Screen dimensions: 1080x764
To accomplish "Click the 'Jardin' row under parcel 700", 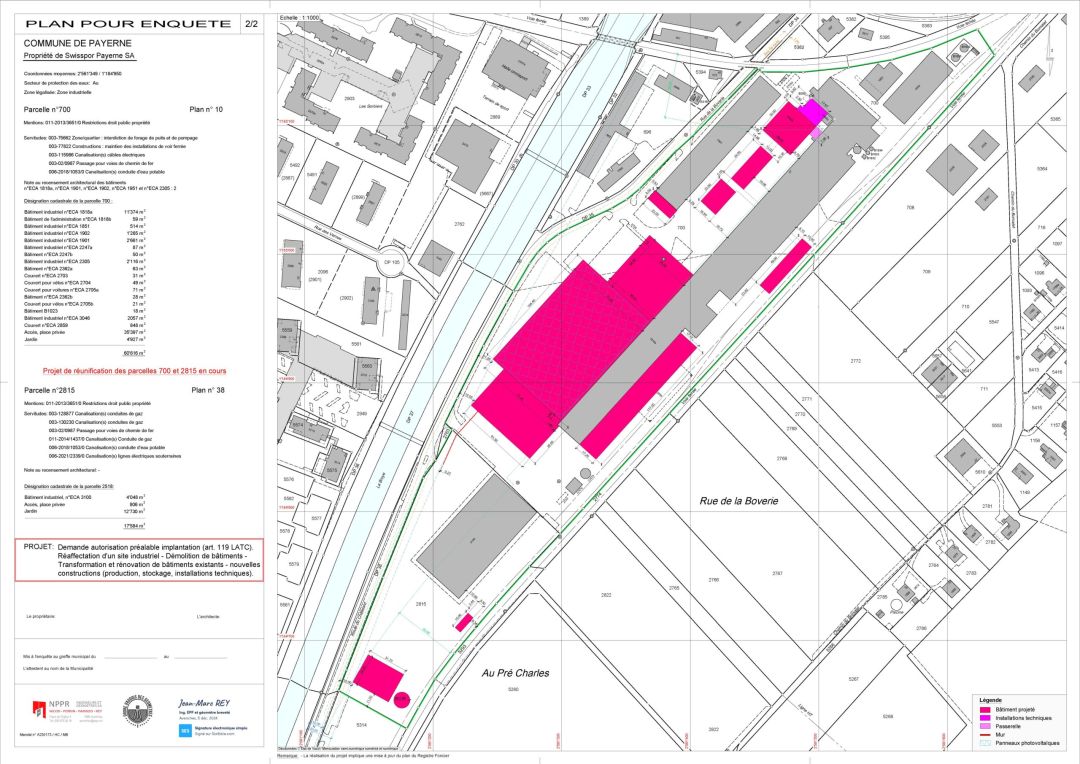I will [x=85, y=340].
